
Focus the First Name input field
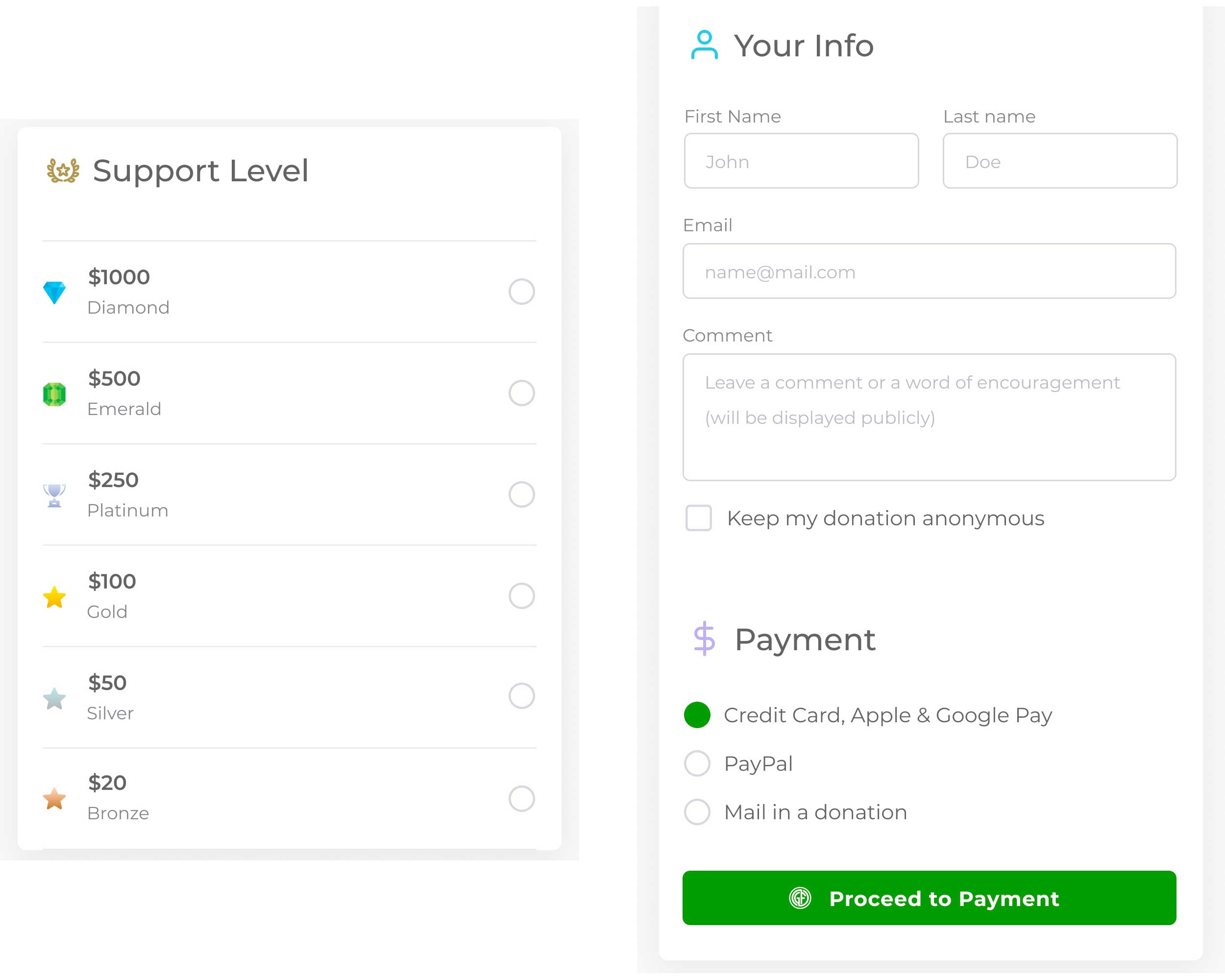[801, 161]
